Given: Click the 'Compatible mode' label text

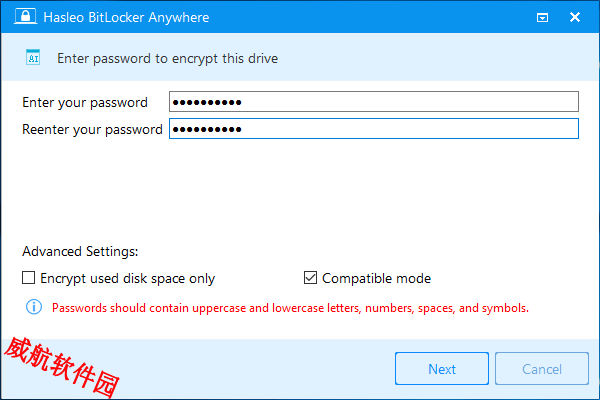Looking at the screenshot, I should (377, 278).
